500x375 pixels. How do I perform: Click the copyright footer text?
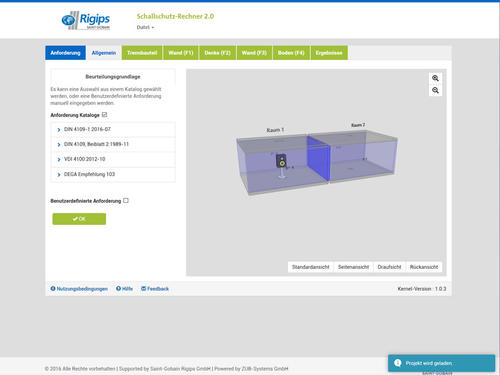coord(166,369)
